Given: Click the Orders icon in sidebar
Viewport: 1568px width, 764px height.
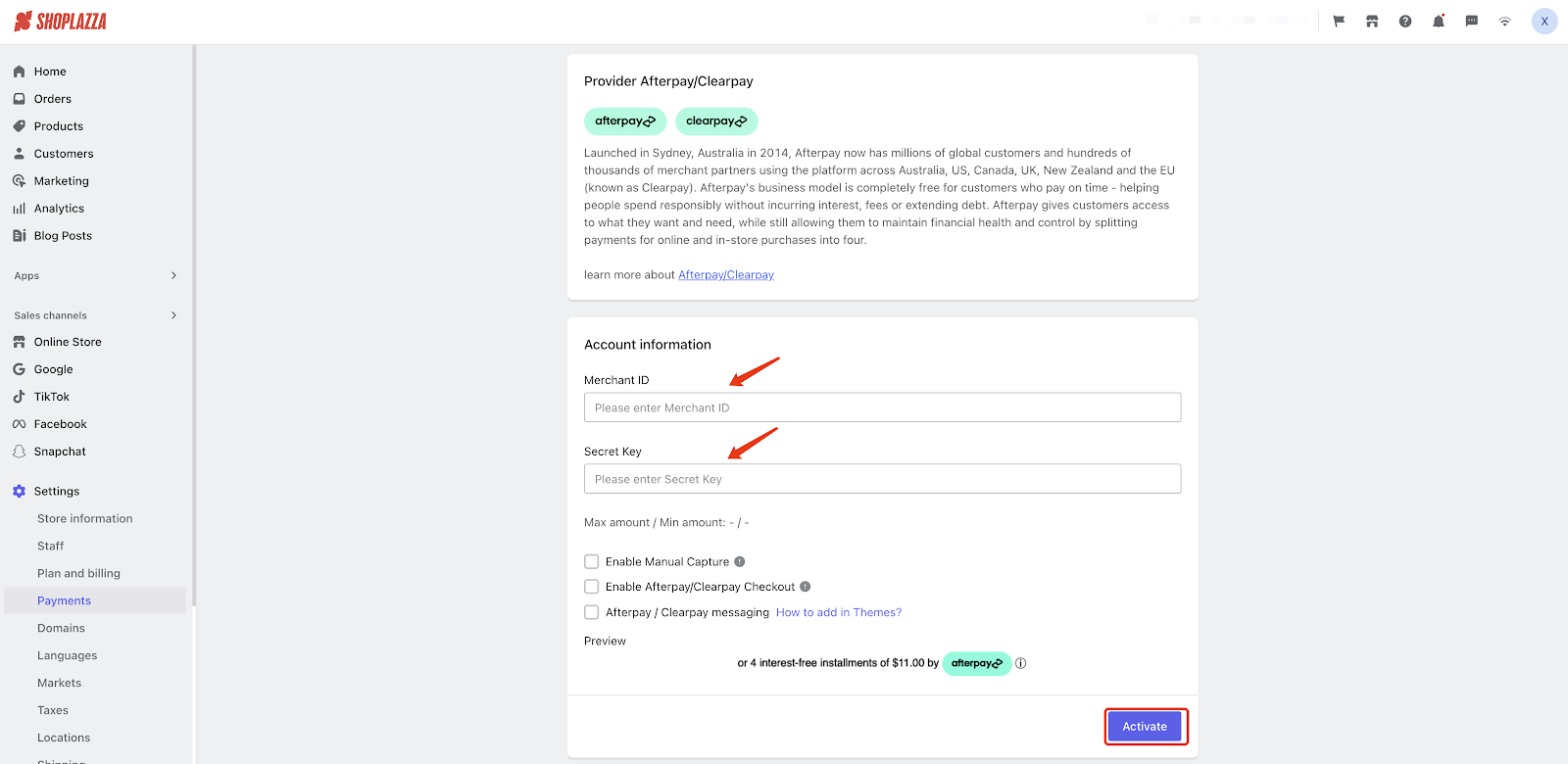Looking at the screenshot, I should point(19,99).
